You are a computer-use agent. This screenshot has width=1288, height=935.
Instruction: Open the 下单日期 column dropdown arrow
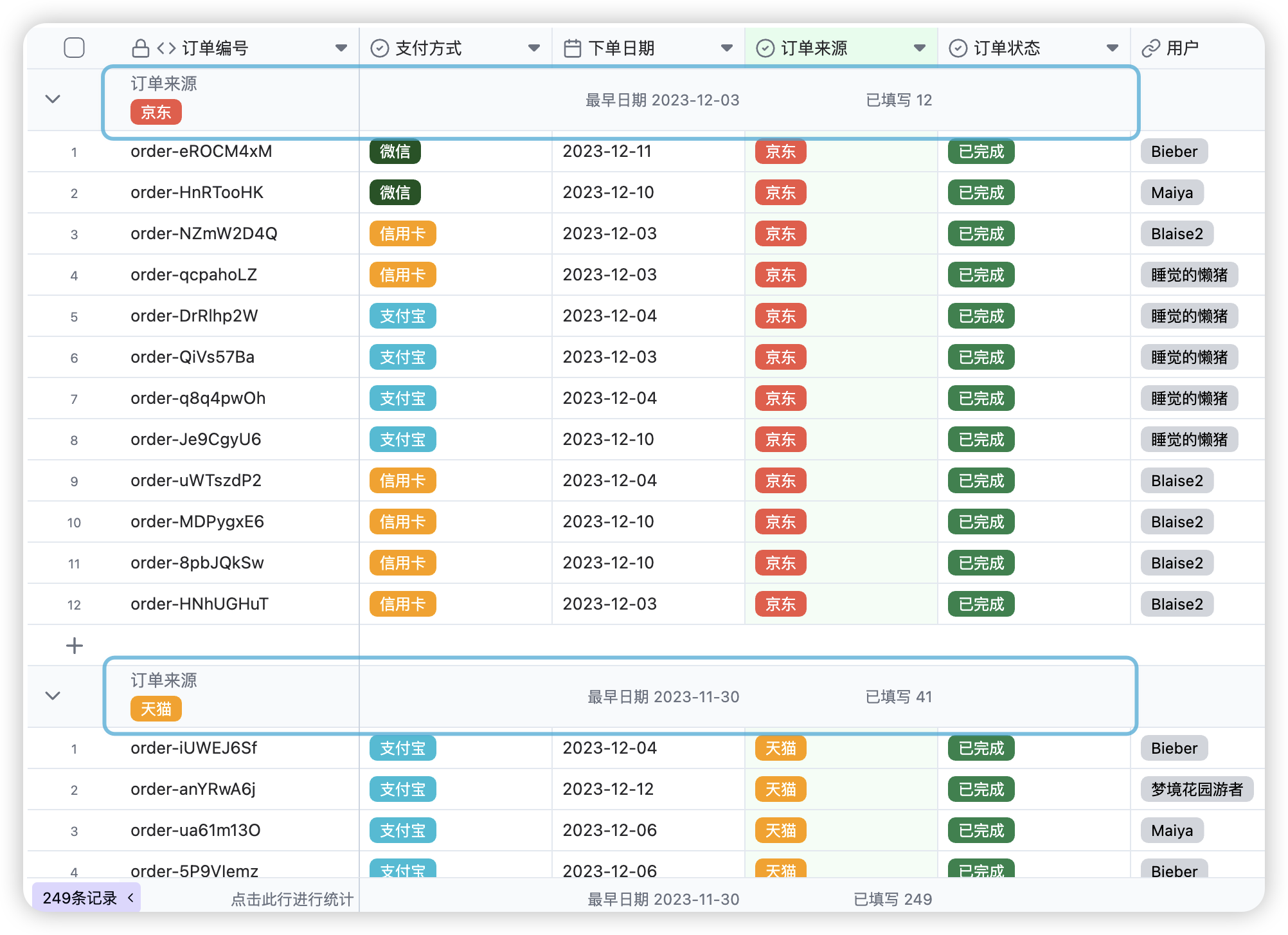click(727, 48)
